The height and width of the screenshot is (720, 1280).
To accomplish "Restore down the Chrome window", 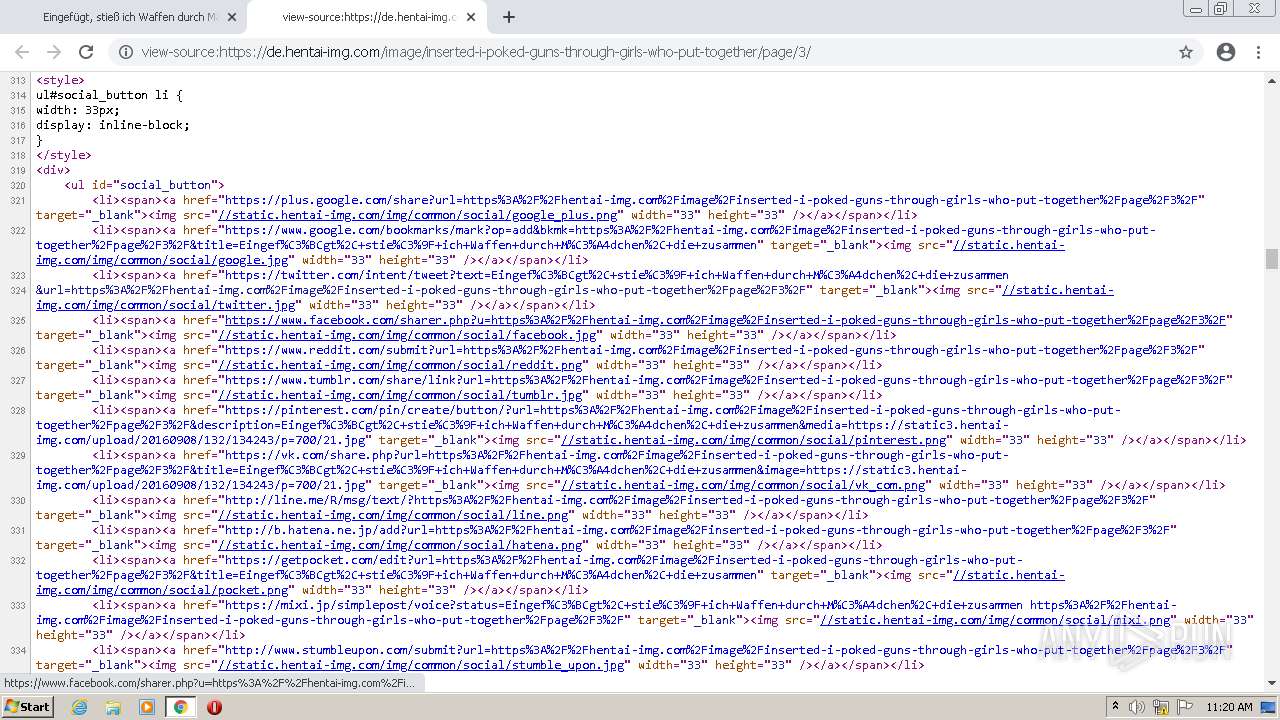I will tap(1220, 9).
